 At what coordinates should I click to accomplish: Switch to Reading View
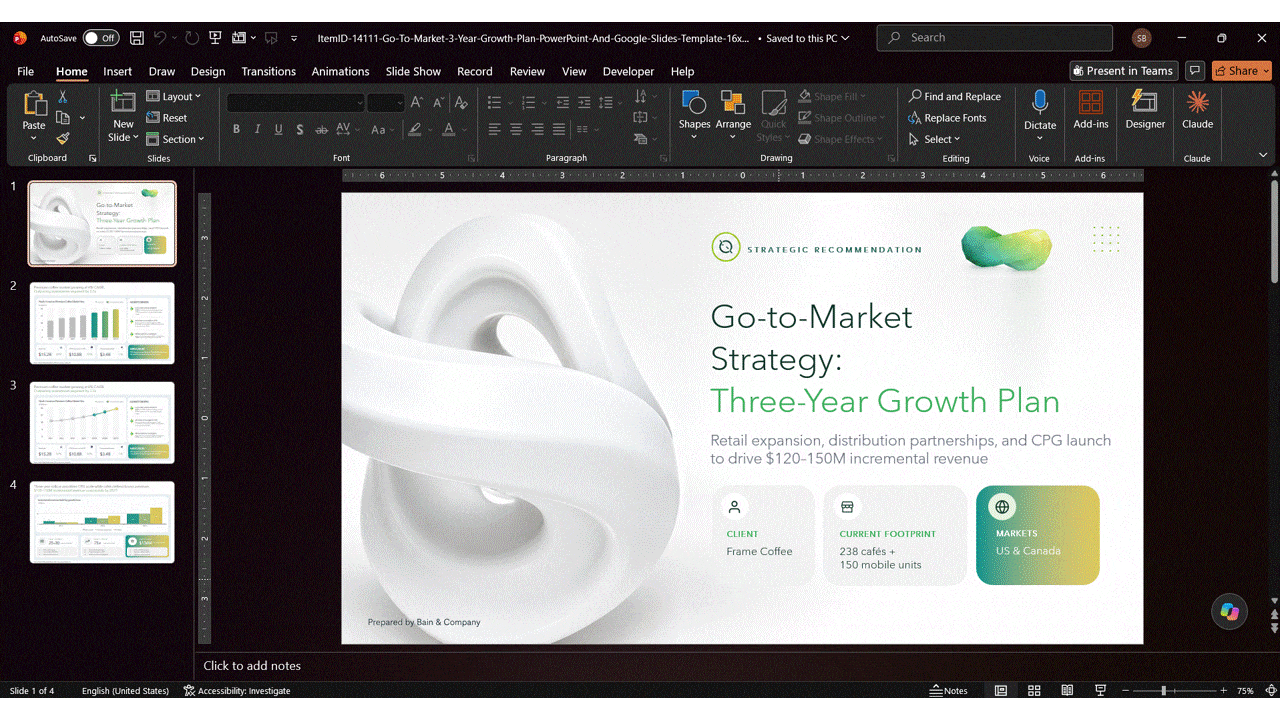click(x=1067, y=691)
